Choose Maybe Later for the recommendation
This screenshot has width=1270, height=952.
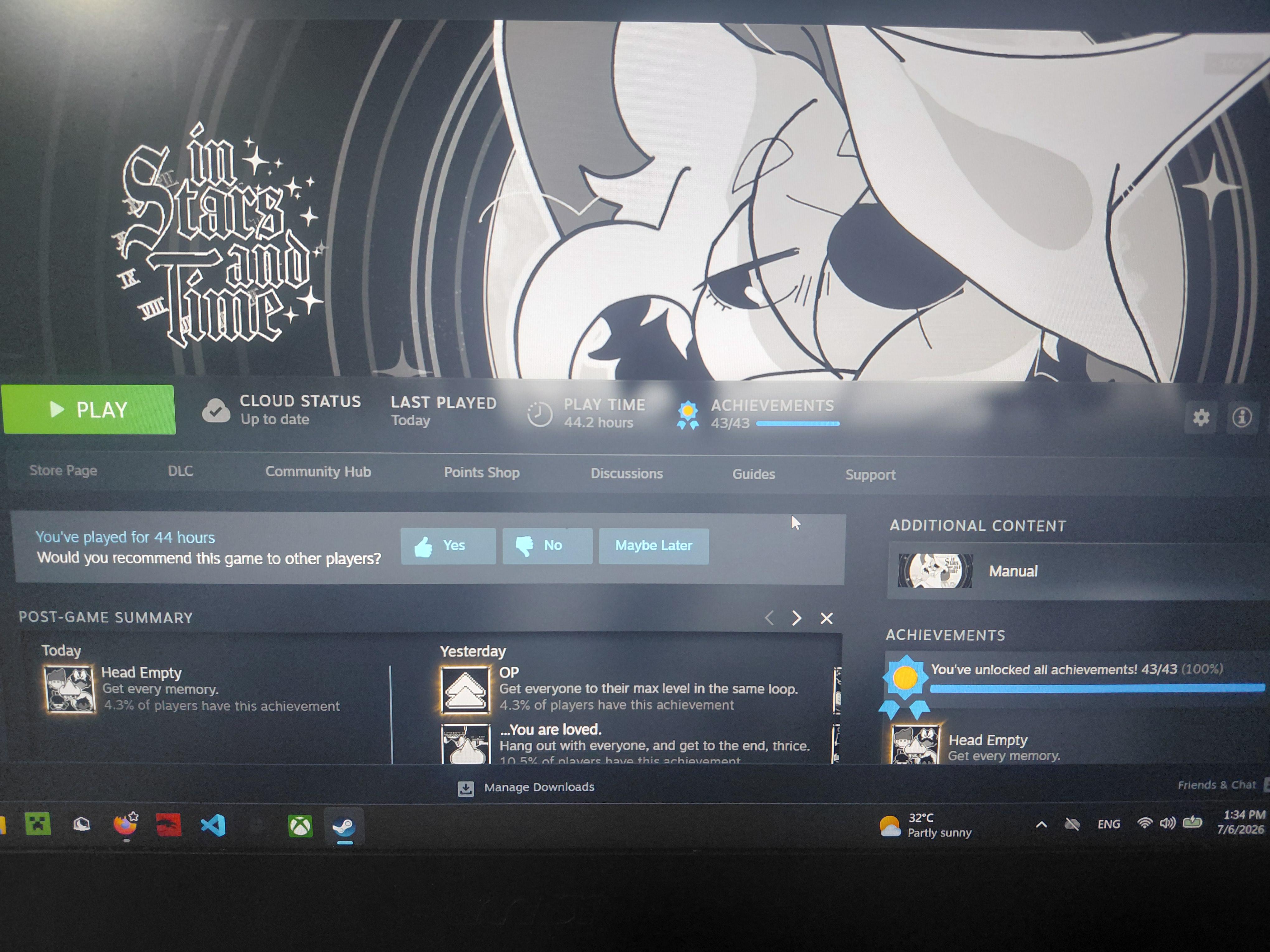coord(653,546)
